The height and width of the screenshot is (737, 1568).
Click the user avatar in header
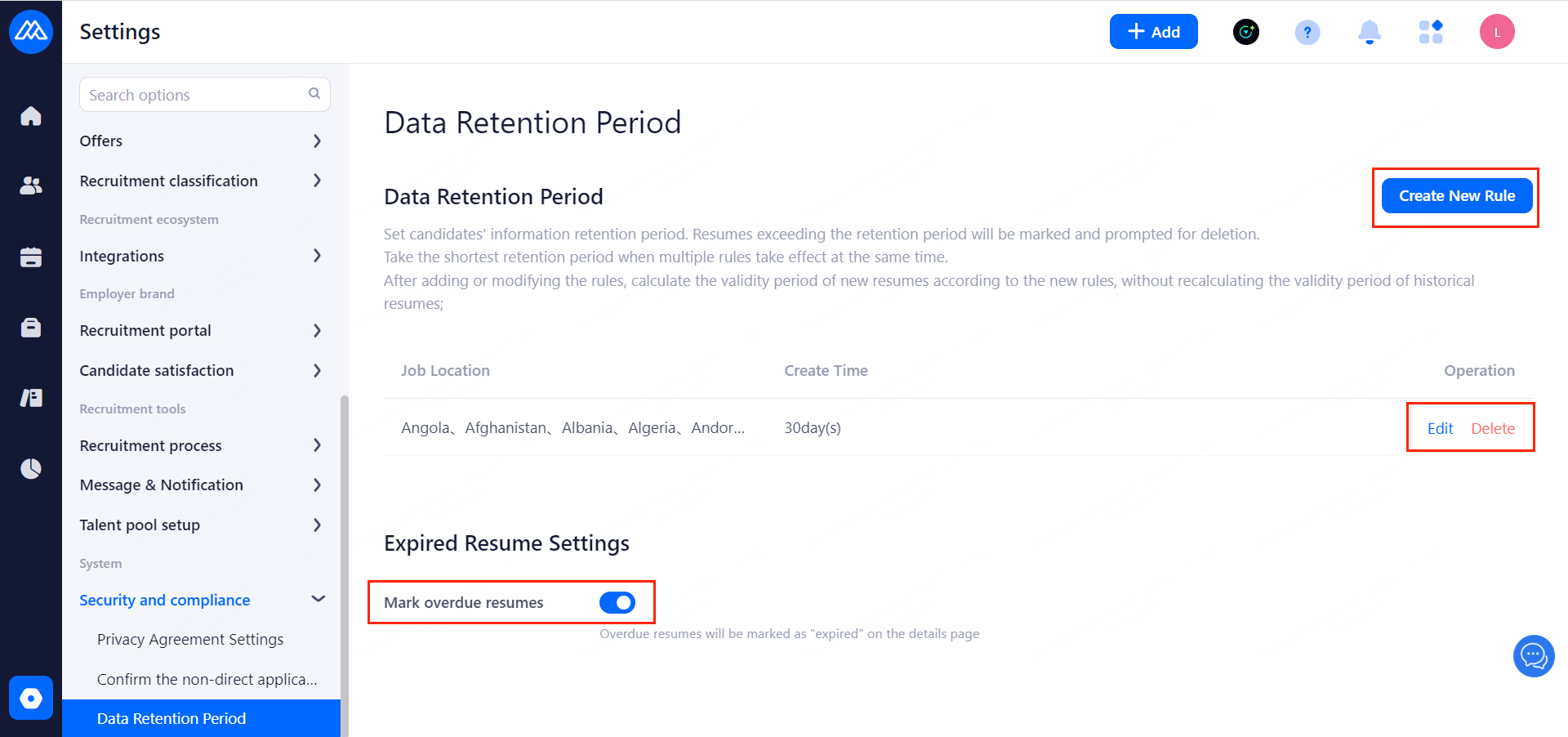pyautogui.click(x=1497, y=32)
